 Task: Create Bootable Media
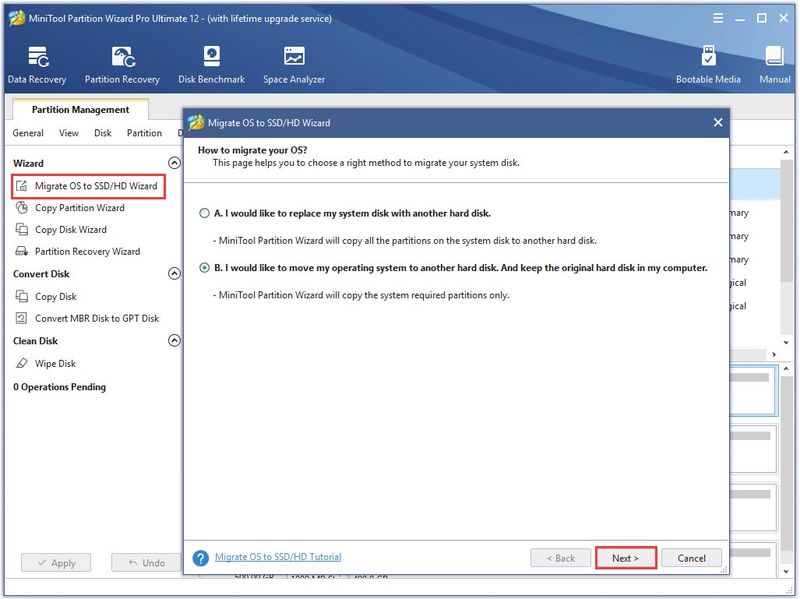[708, 64]
